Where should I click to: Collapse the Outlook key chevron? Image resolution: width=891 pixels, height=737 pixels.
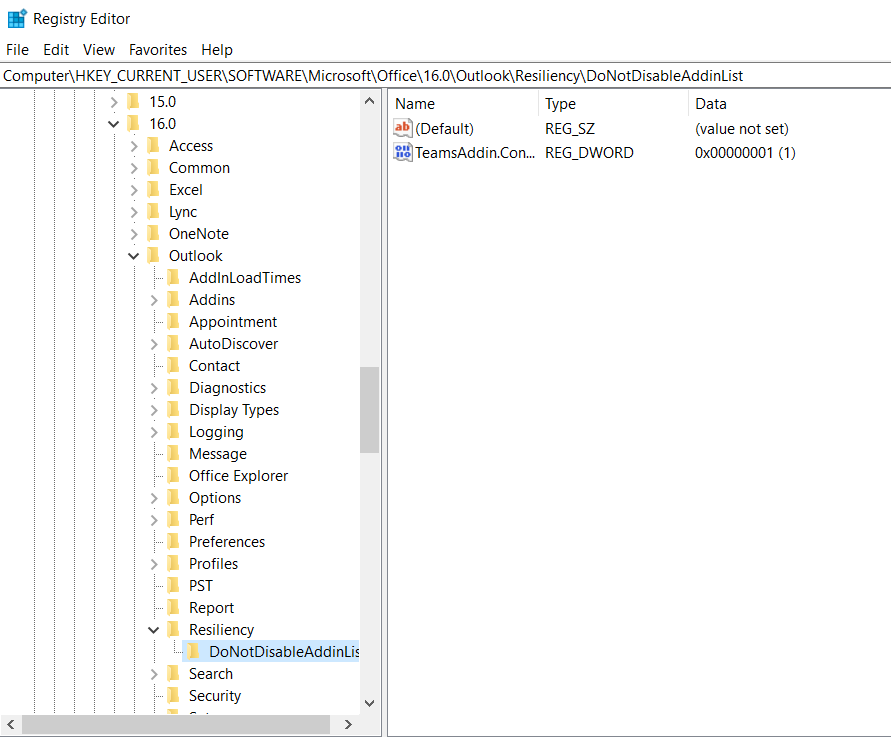point(133,255)
